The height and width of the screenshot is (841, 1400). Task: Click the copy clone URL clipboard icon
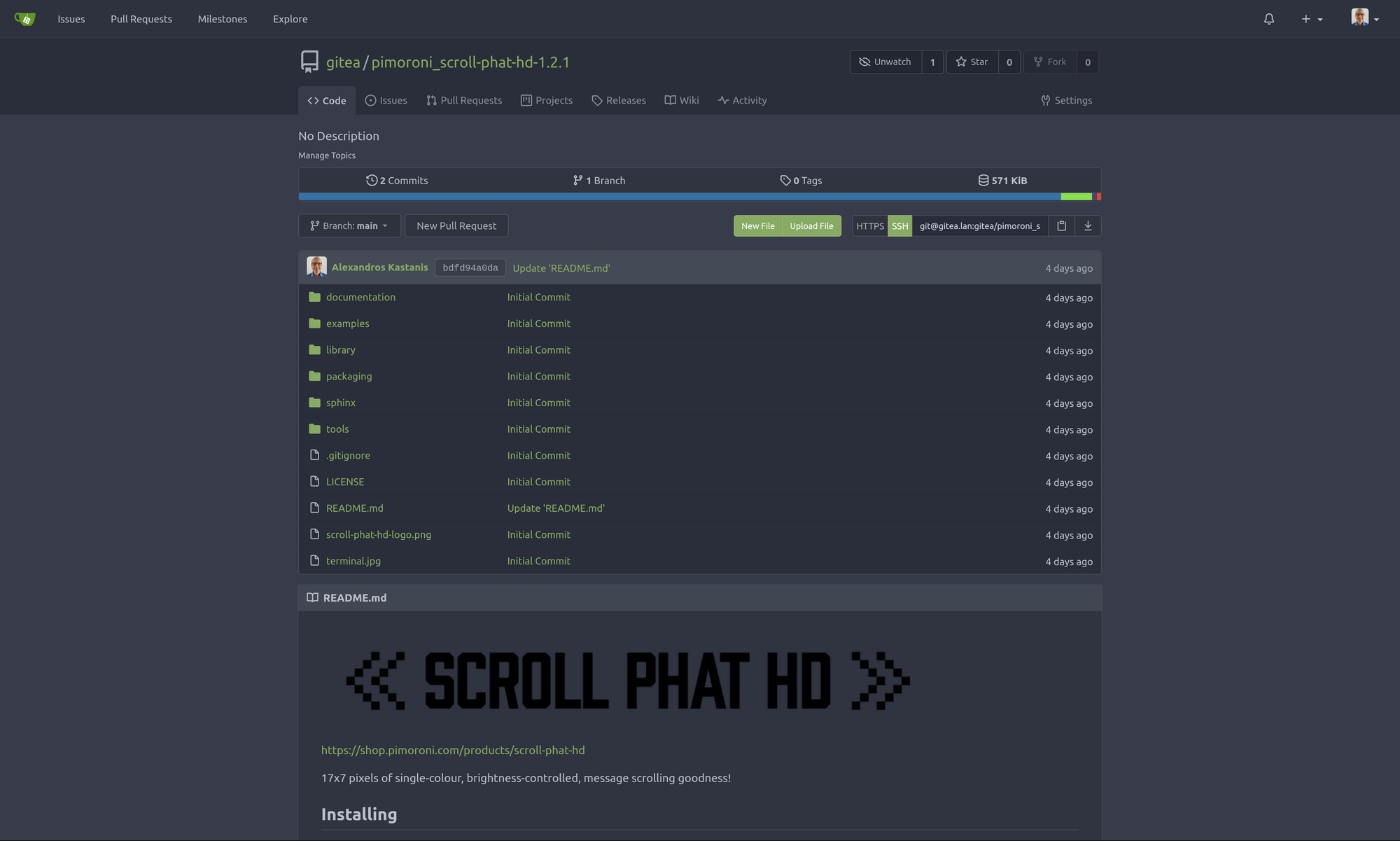pos(1061,225)
